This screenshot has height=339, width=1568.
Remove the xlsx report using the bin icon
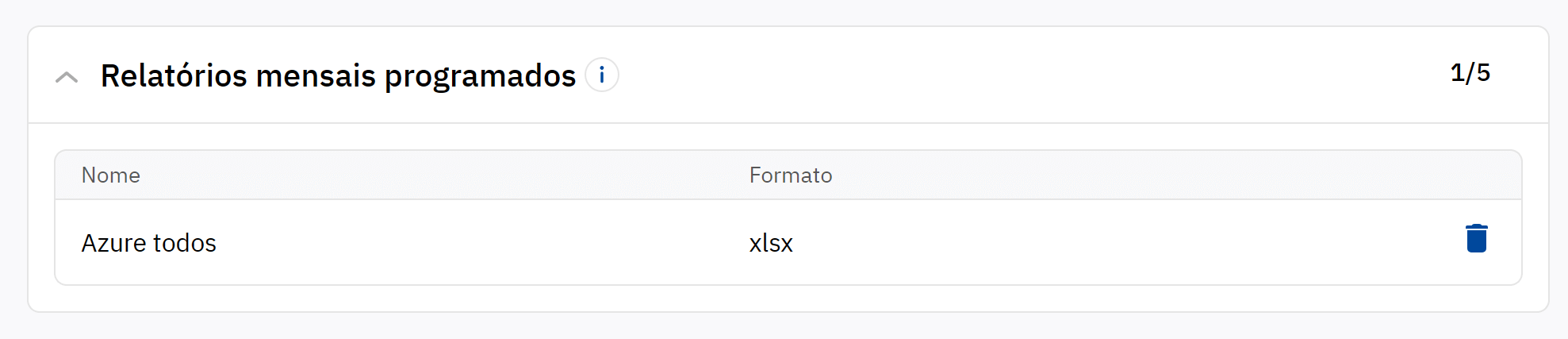pos(1476,239)
